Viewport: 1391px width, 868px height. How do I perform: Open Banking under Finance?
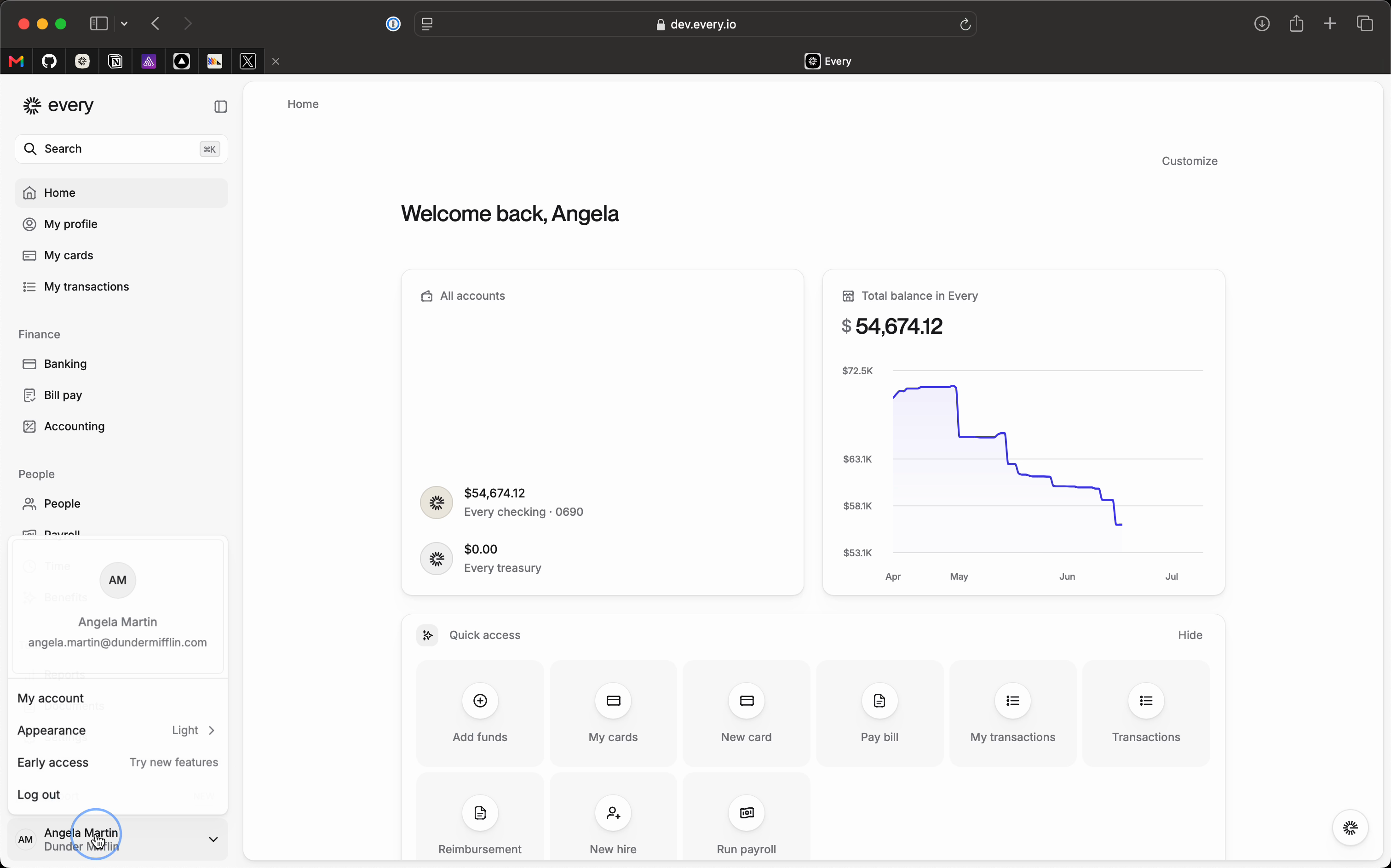(121, 364)
